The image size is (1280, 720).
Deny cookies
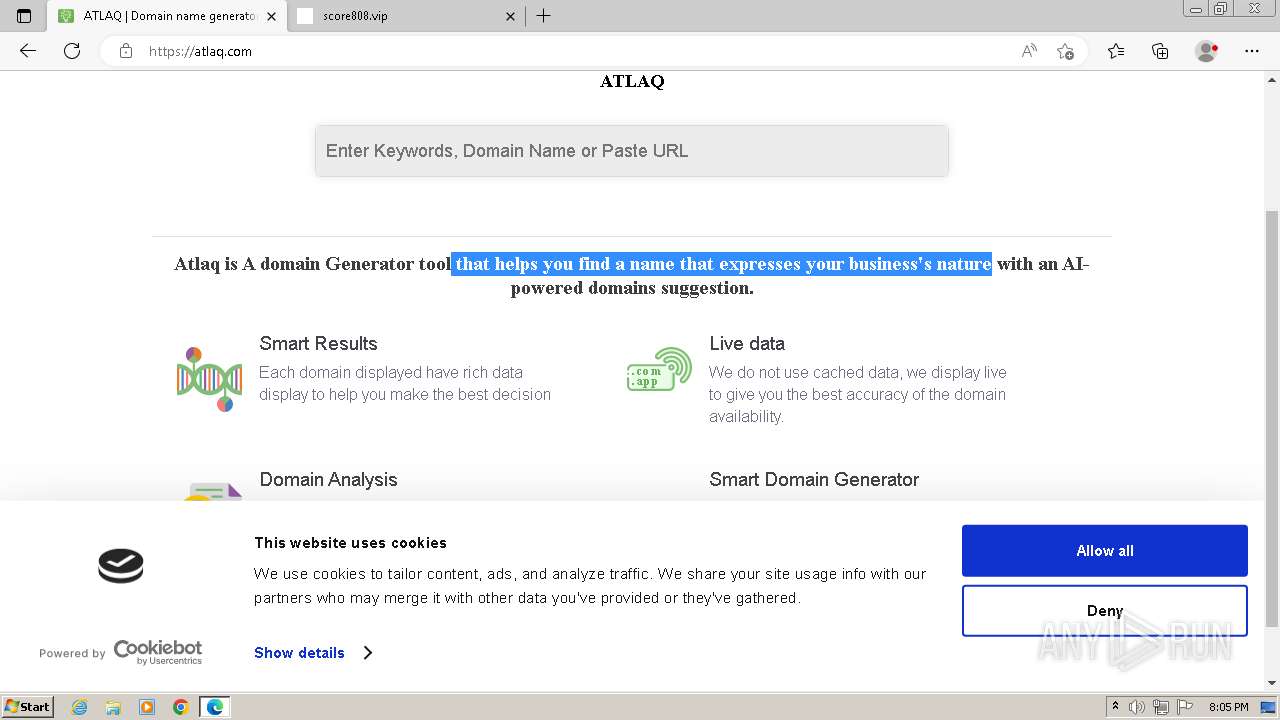click(x=1105, y=611)
